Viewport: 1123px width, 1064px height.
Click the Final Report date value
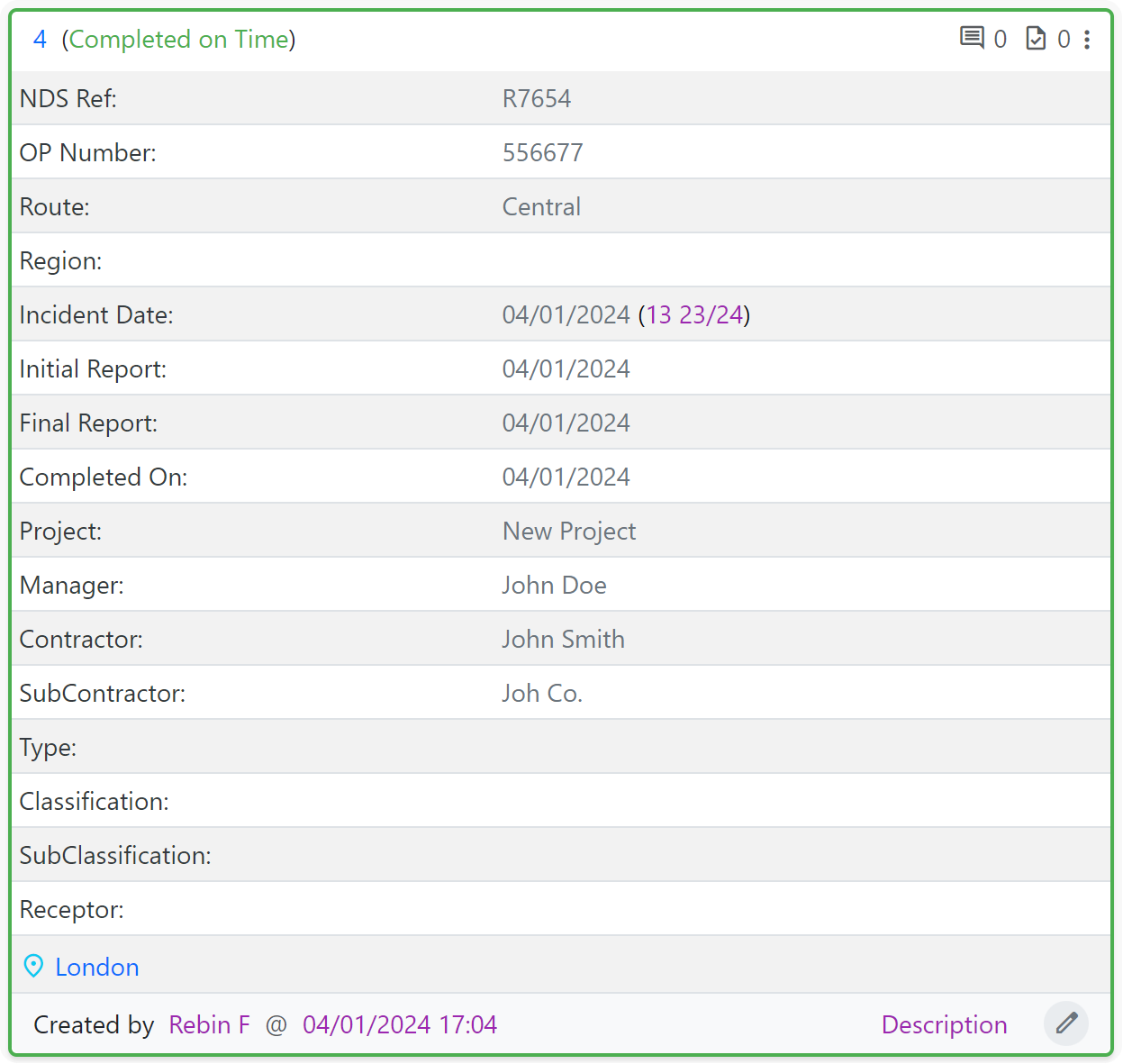tap(566, 423)
